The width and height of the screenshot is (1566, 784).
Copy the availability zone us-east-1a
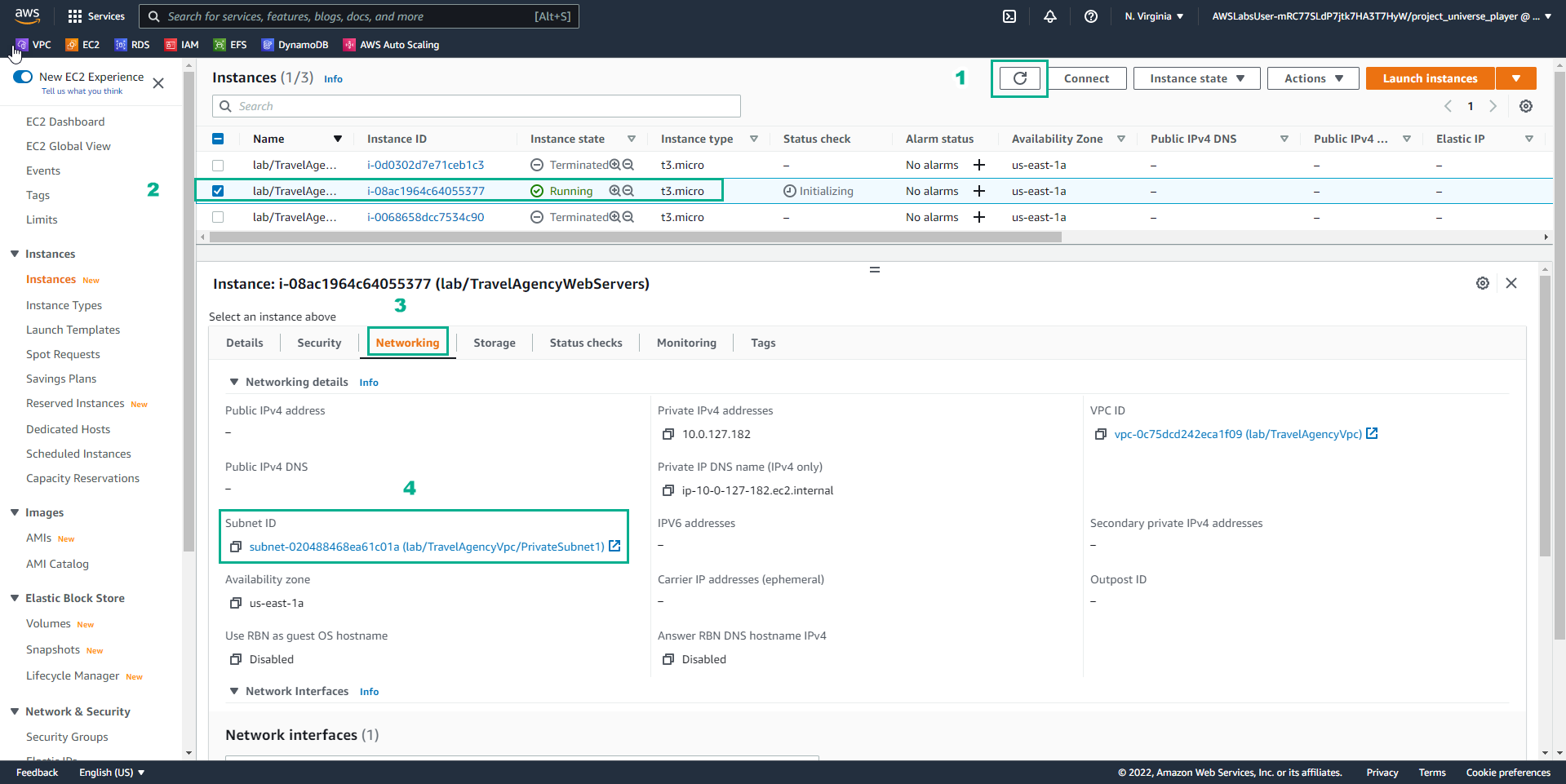point(236,603)
